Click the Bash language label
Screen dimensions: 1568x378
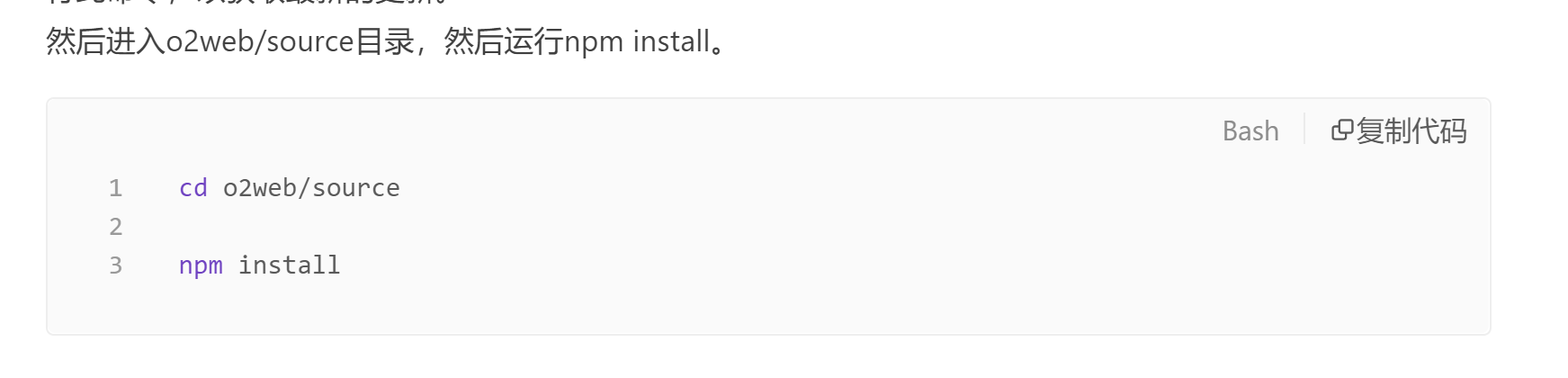click(x=1250, y=131)
